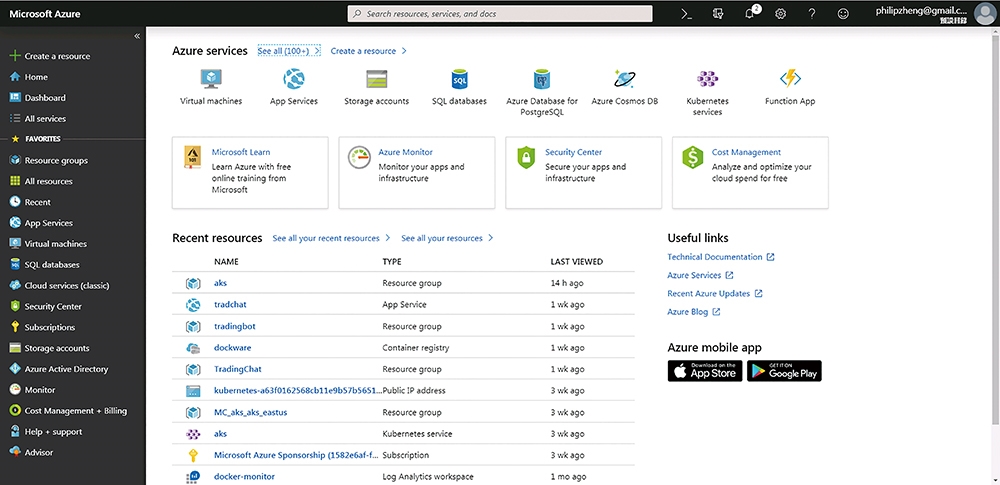The image size is (1000, 485).
Task: Click the Download on the App Store badge
Action: 705,371
